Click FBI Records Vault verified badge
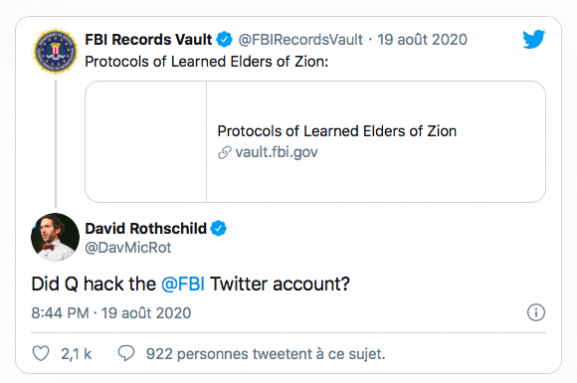The height and width of the screenshot is (383, 577). tap(224, 39)
